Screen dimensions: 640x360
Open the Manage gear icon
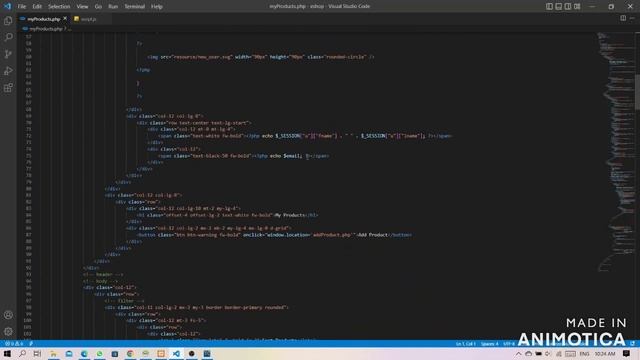coord(8,331)
